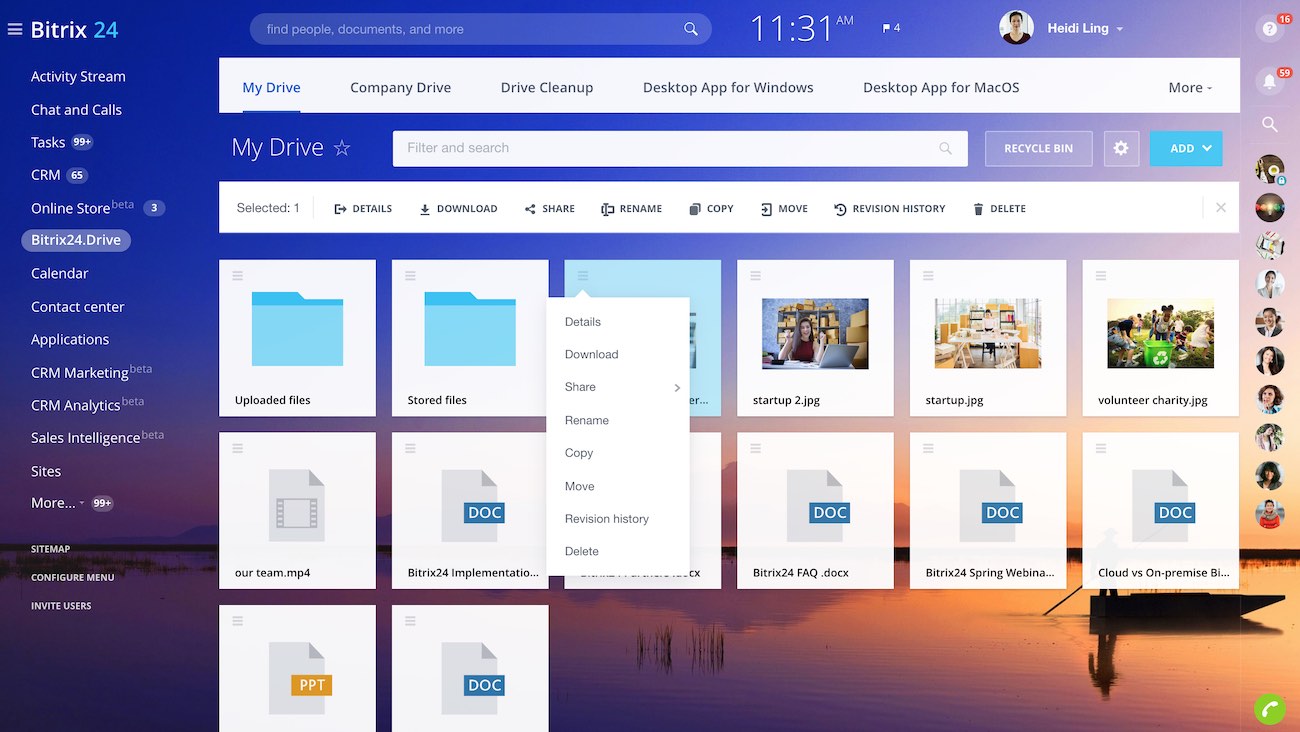Screen dimensions: 1300x732
Task: Click the help question mark icon
Action: (1269, 29)
